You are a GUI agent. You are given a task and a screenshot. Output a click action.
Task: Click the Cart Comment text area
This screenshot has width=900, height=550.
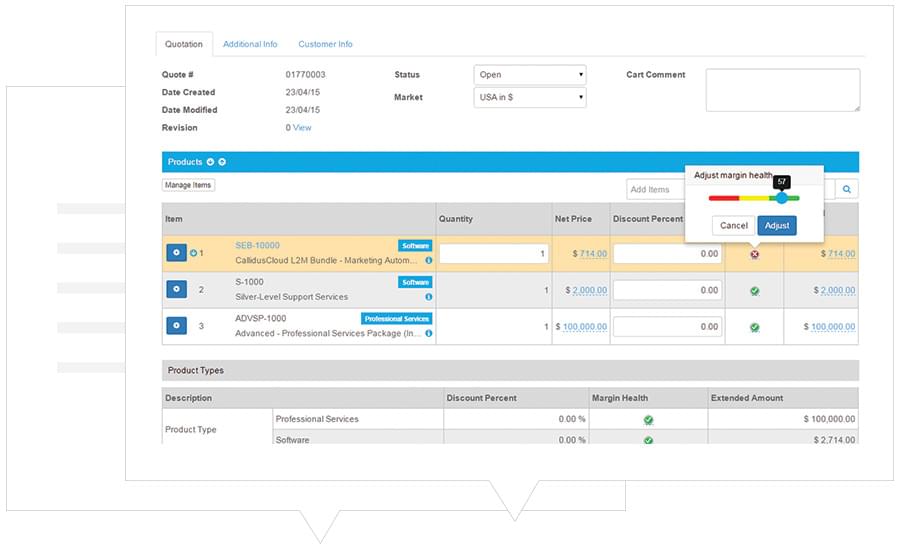[x=783, y=90]
